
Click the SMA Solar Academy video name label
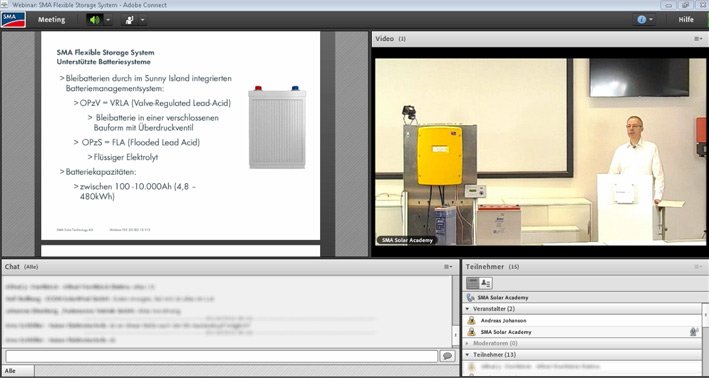click(407, 240)
